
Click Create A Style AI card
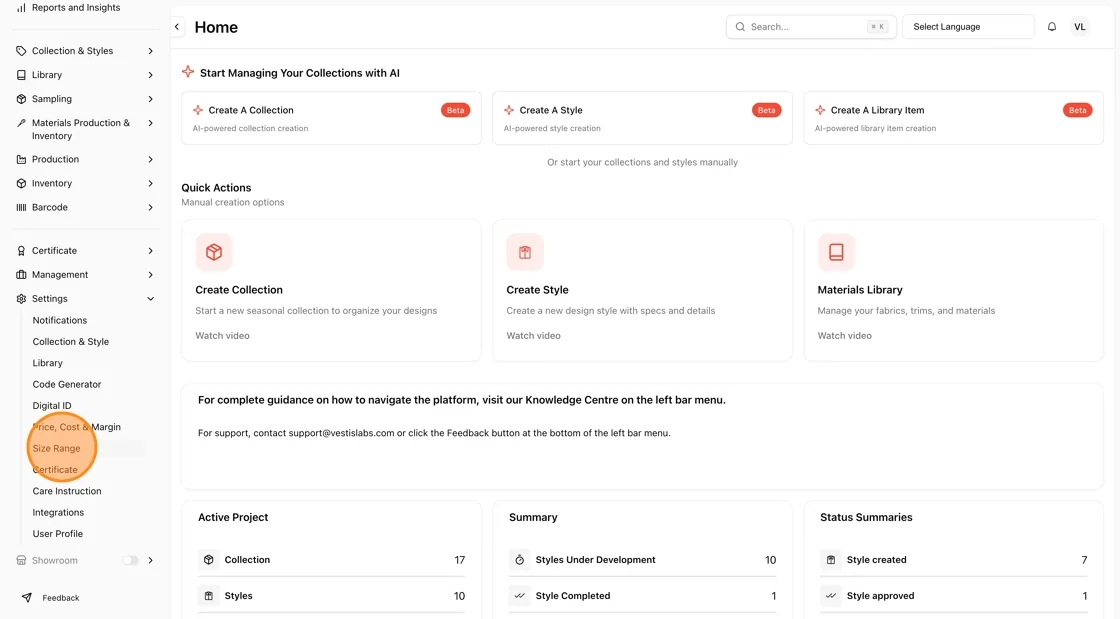[x=642, y=118]
